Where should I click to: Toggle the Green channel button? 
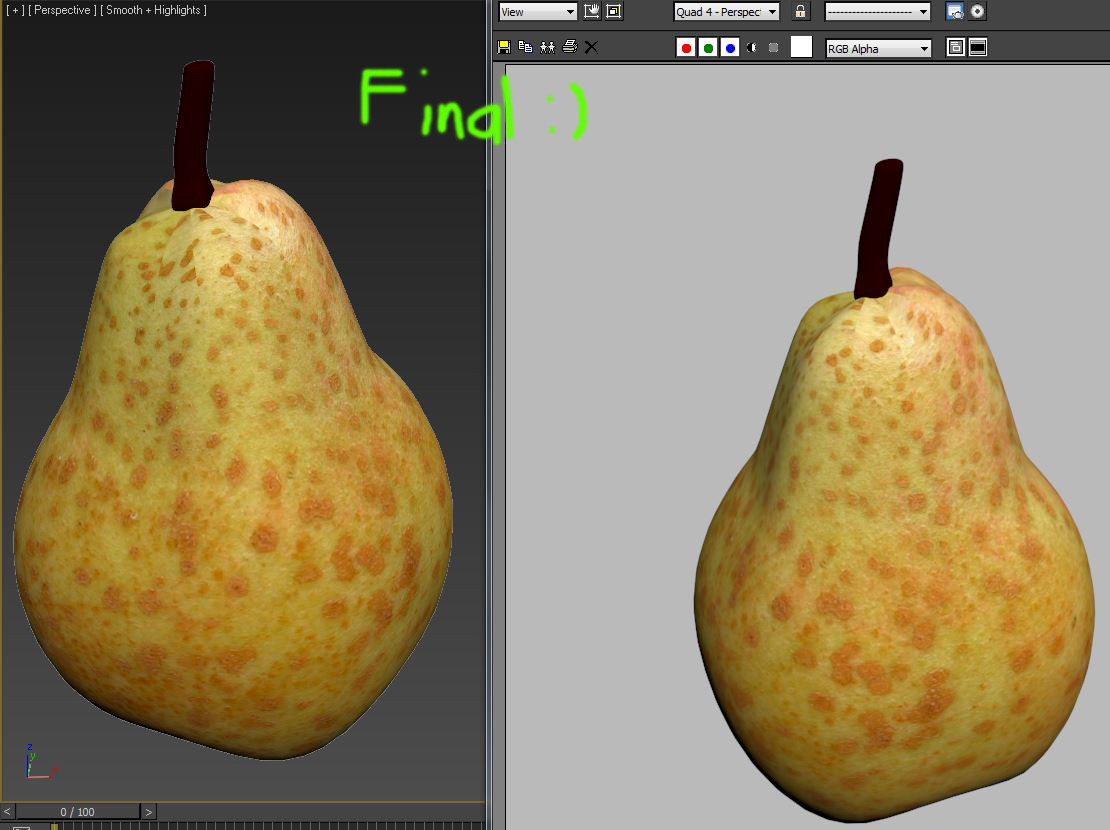[708, 47]
